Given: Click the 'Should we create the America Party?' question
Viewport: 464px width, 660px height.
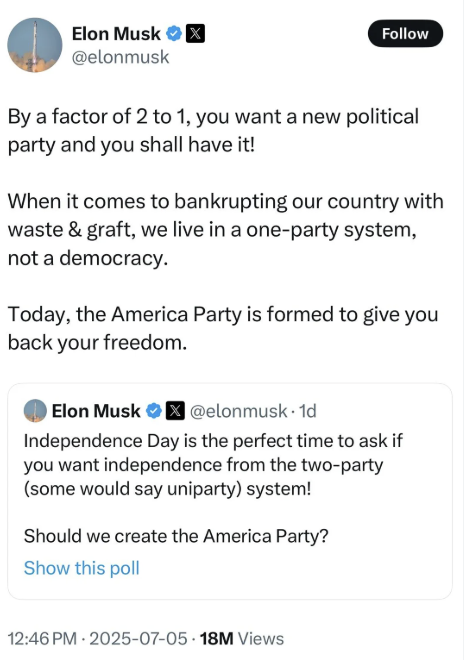Looking at the screenshot, I should coord(176,536).
